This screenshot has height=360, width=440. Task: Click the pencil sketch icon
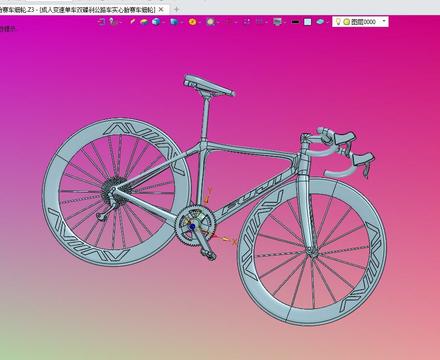[133, 22]
